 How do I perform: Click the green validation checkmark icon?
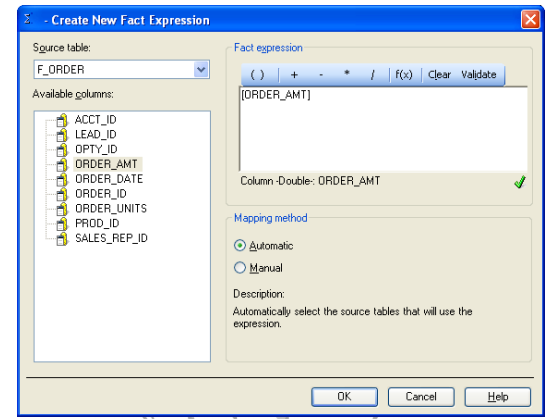click(x=520, y=182)
